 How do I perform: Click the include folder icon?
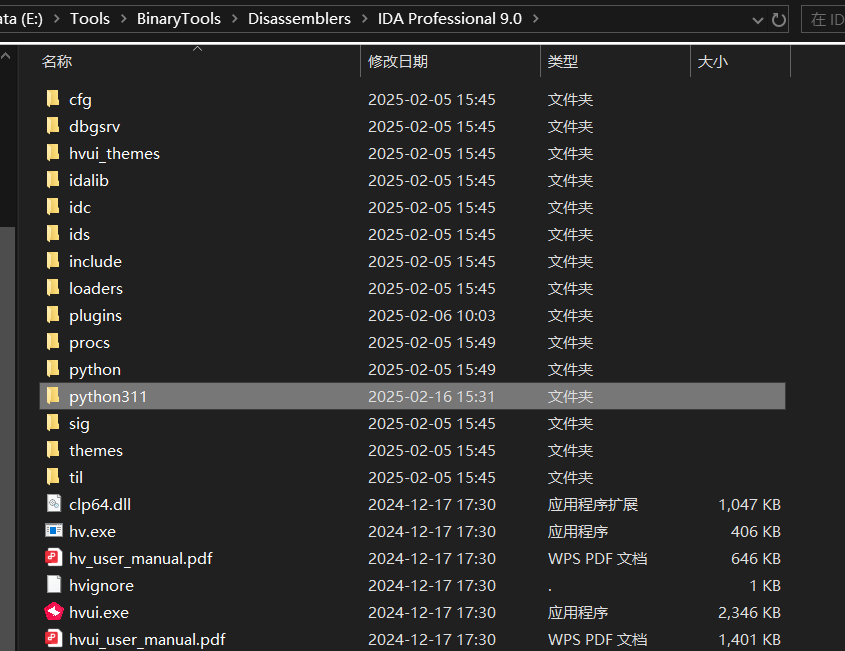point(53,260)
